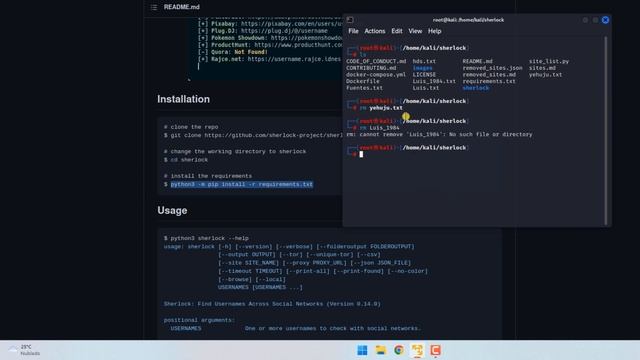The height and width of the screenshot is (360, 640).
Task: Click site_list.py in terminal listing
Action: 549,61
